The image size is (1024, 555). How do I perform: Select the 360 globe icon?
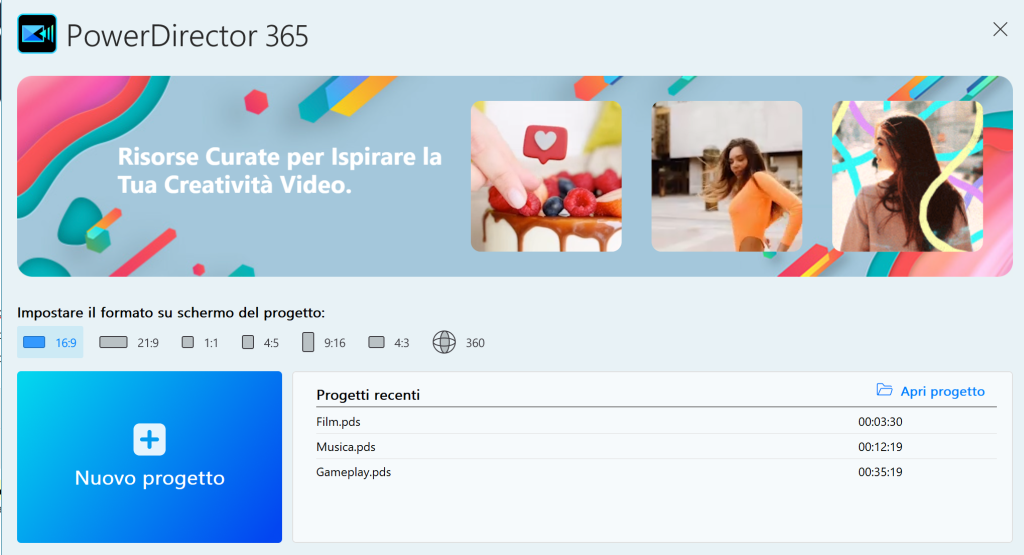444,343
